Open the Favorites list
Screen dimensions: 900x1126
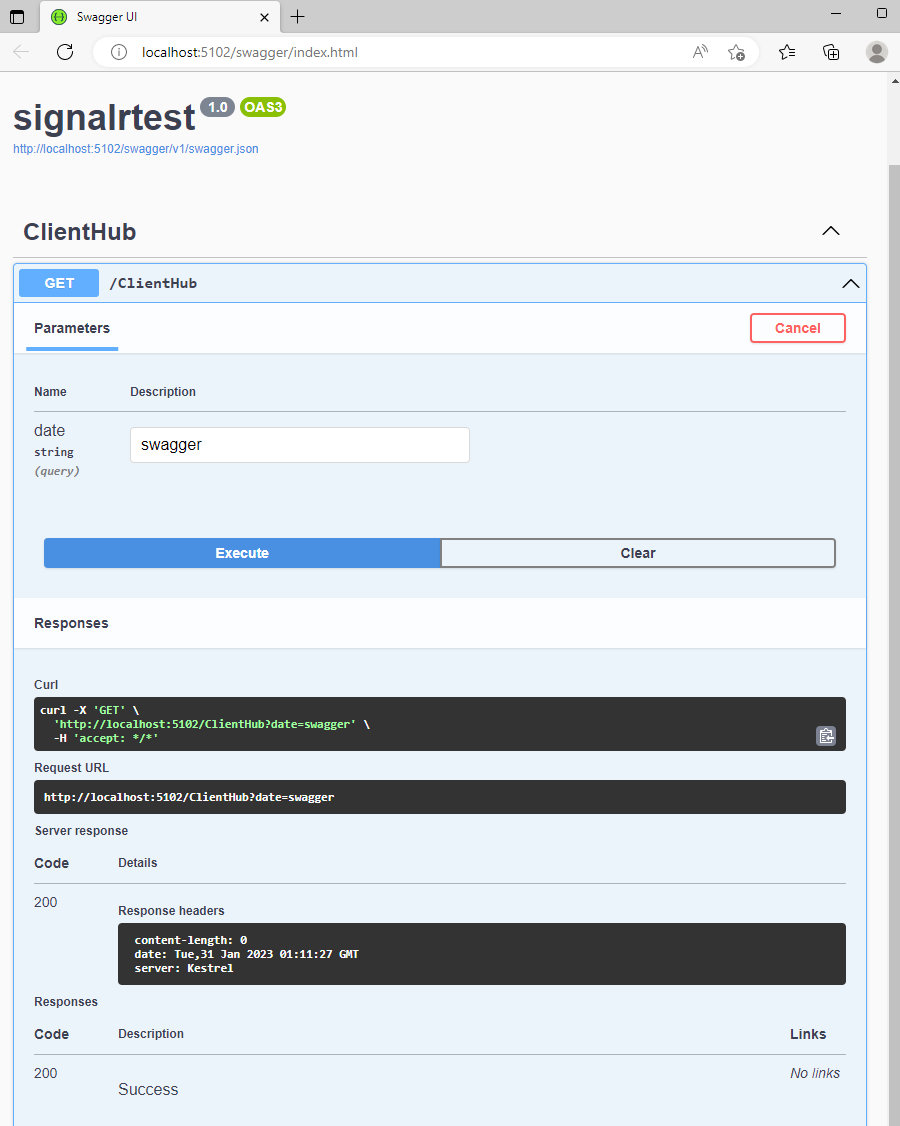[787, 52]
